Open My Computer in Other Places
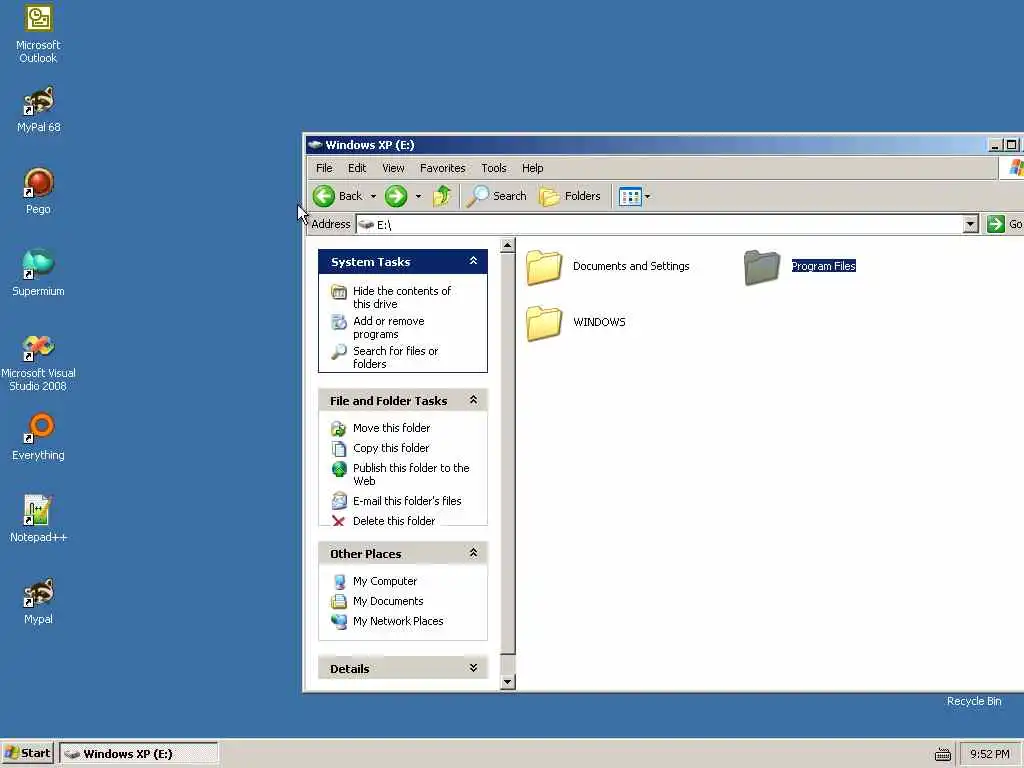Screen dimensions: 1024x768 pos(385,581)
